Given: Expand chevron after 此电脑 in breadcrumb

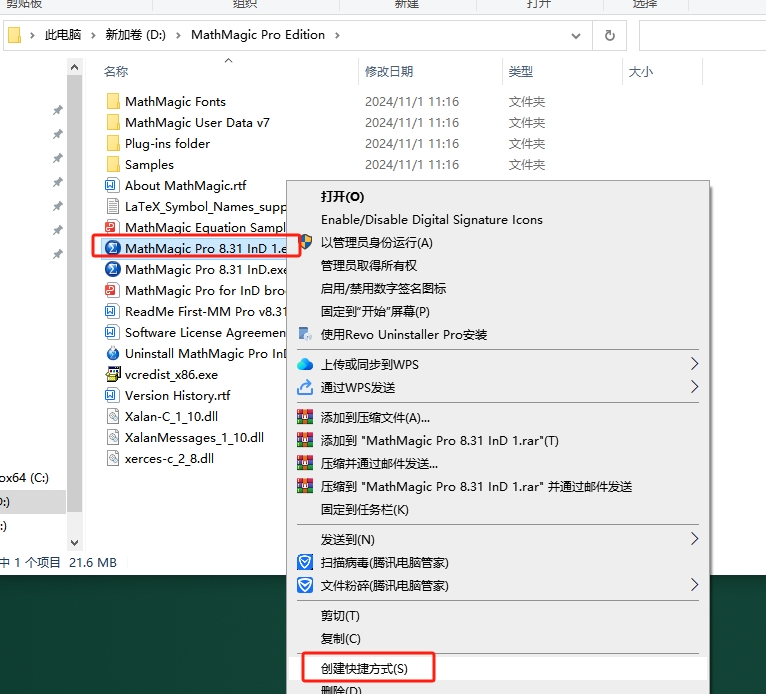Looking at the screenshot, I should tap(93, 35).
